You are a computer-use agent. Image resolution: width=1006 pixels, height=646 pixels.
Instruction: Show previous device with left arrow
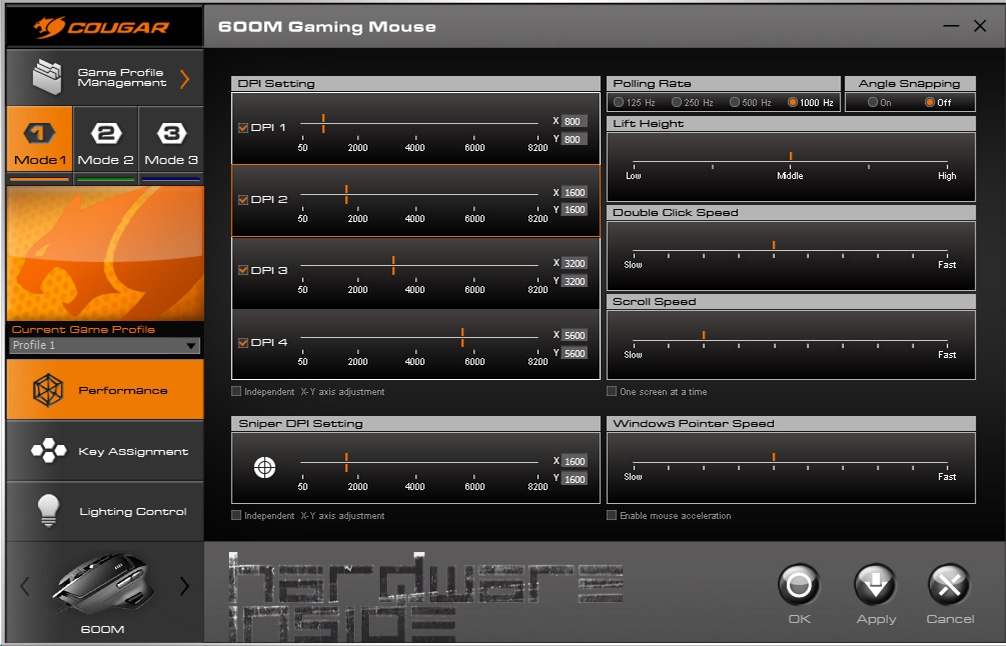pos(24,586)
